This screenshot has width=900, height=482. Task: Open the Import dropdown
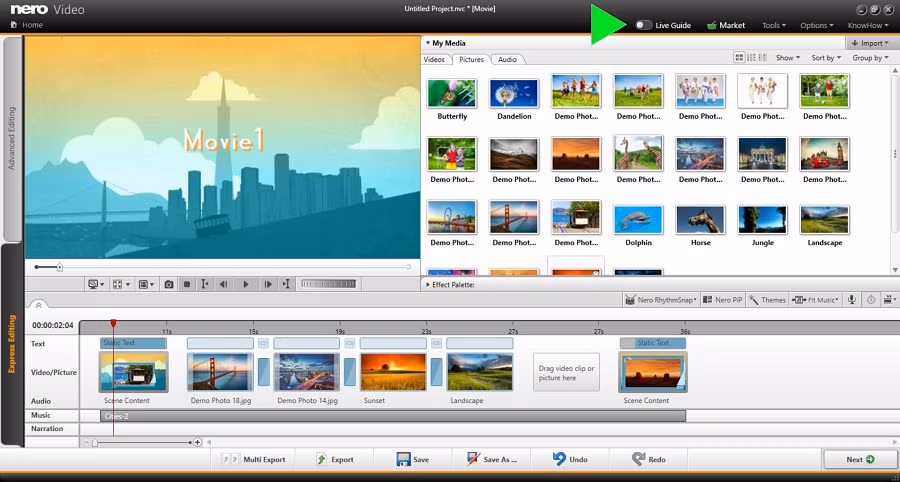(870, 43)
